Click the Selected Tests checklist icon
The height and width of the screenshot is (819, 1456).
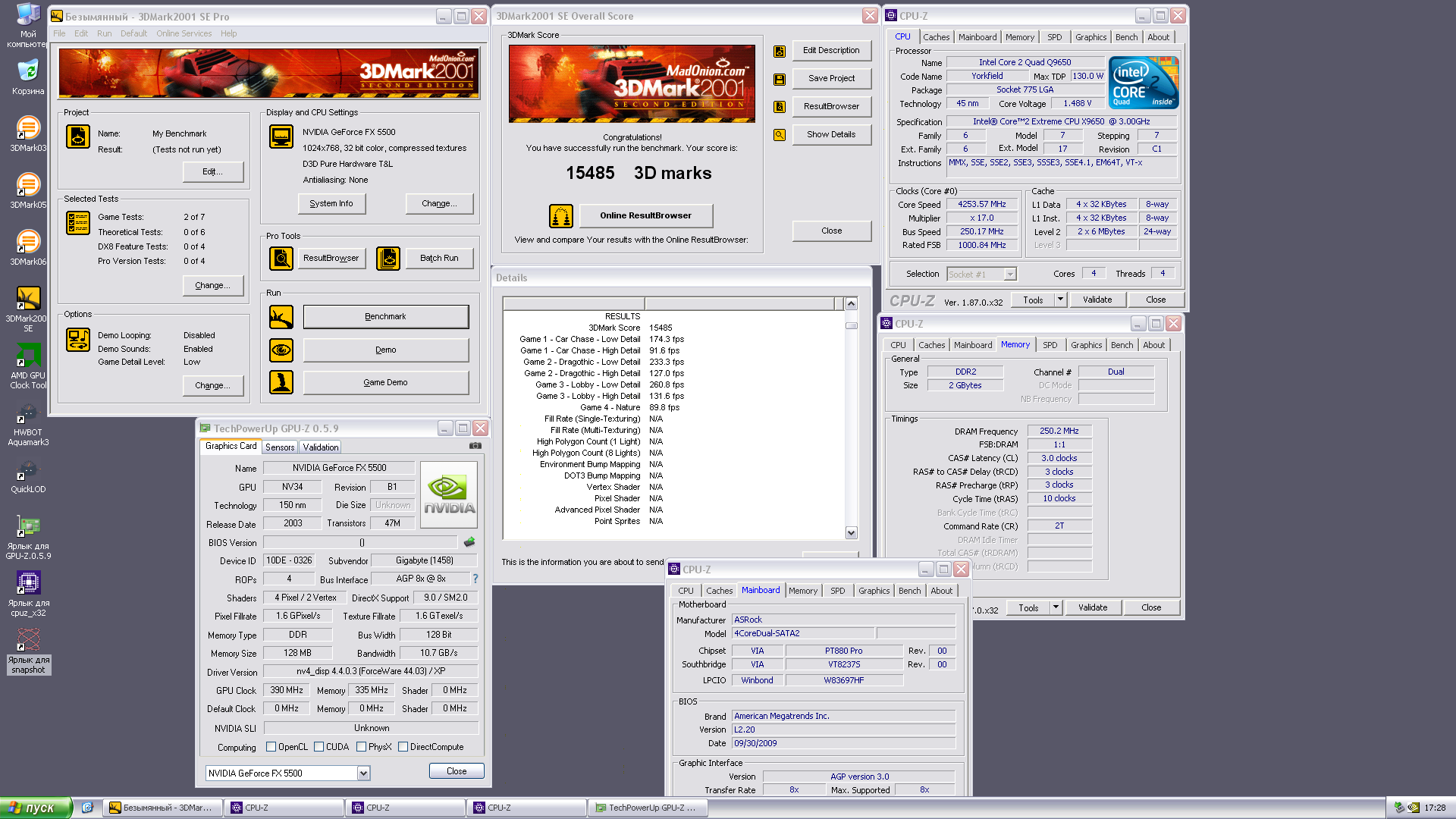pyautogui.click(x=78, y=223)
